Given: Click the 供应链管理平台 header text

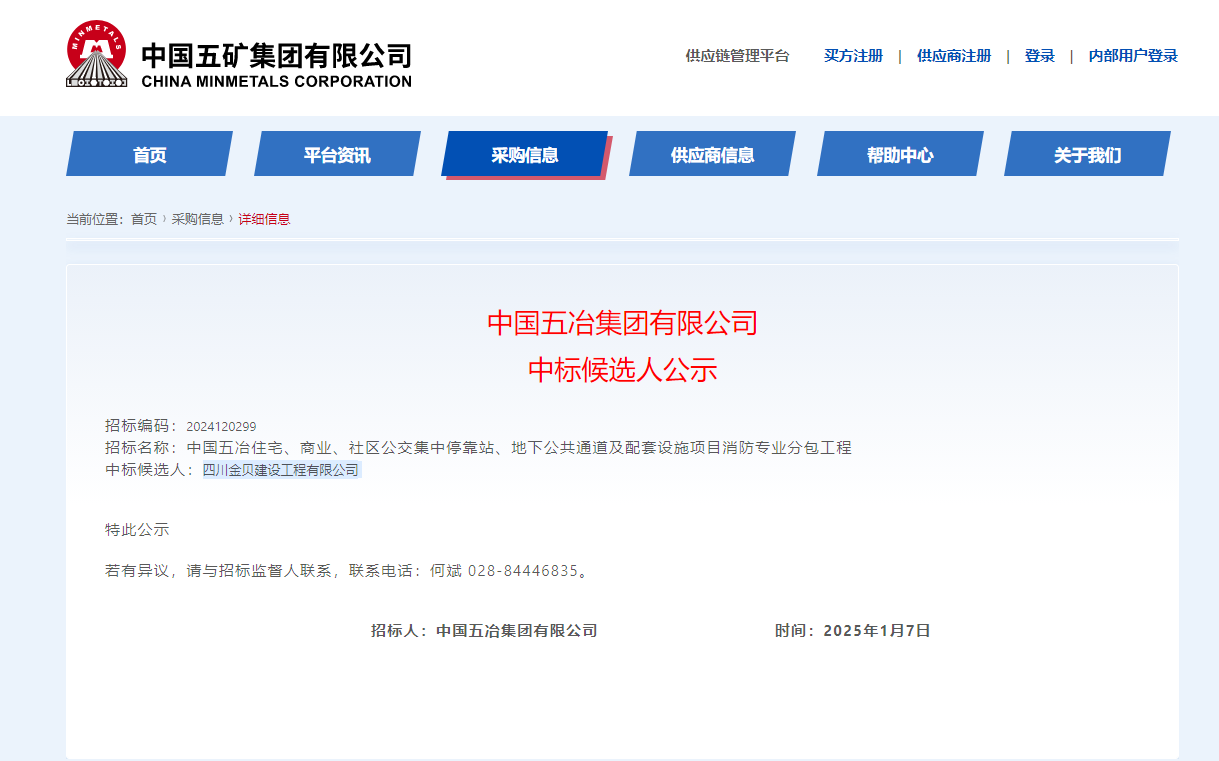Looking at the screenshot, I should coord(737,56).
